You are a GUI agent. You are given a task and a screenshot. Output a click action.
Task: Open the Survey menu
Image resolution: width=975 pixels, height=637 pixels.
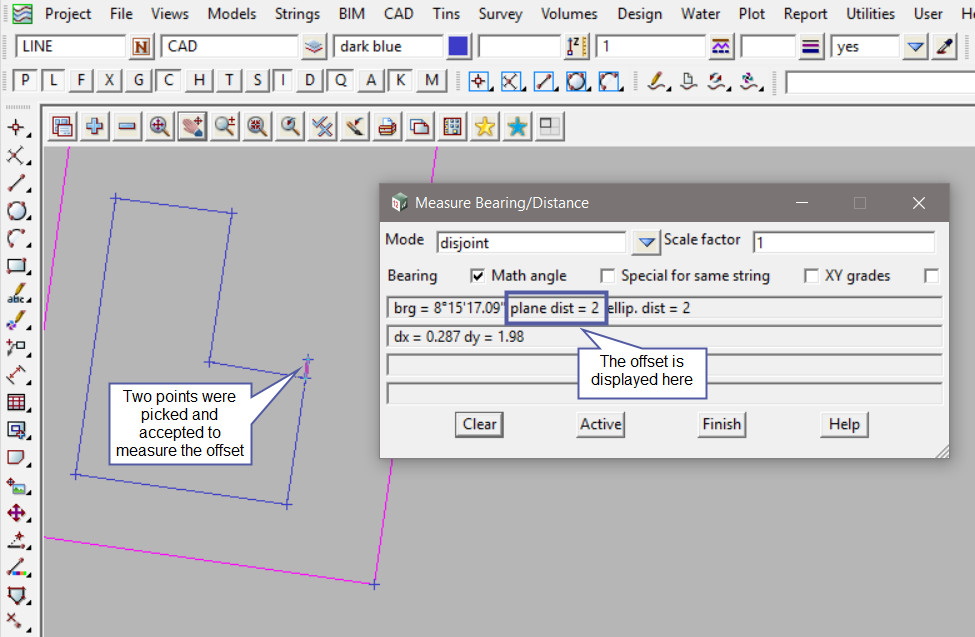500,14
